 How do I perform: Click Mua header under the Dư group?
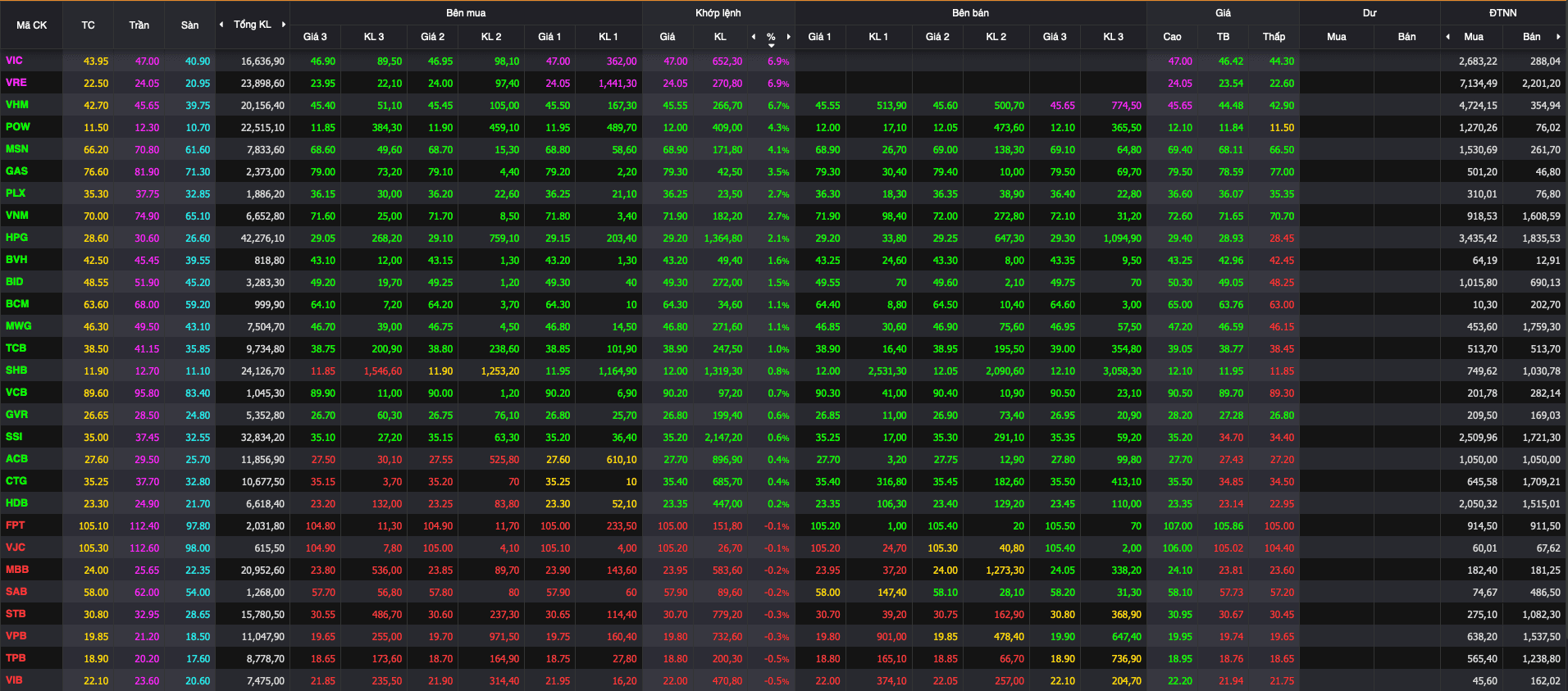pos(1336,36)
